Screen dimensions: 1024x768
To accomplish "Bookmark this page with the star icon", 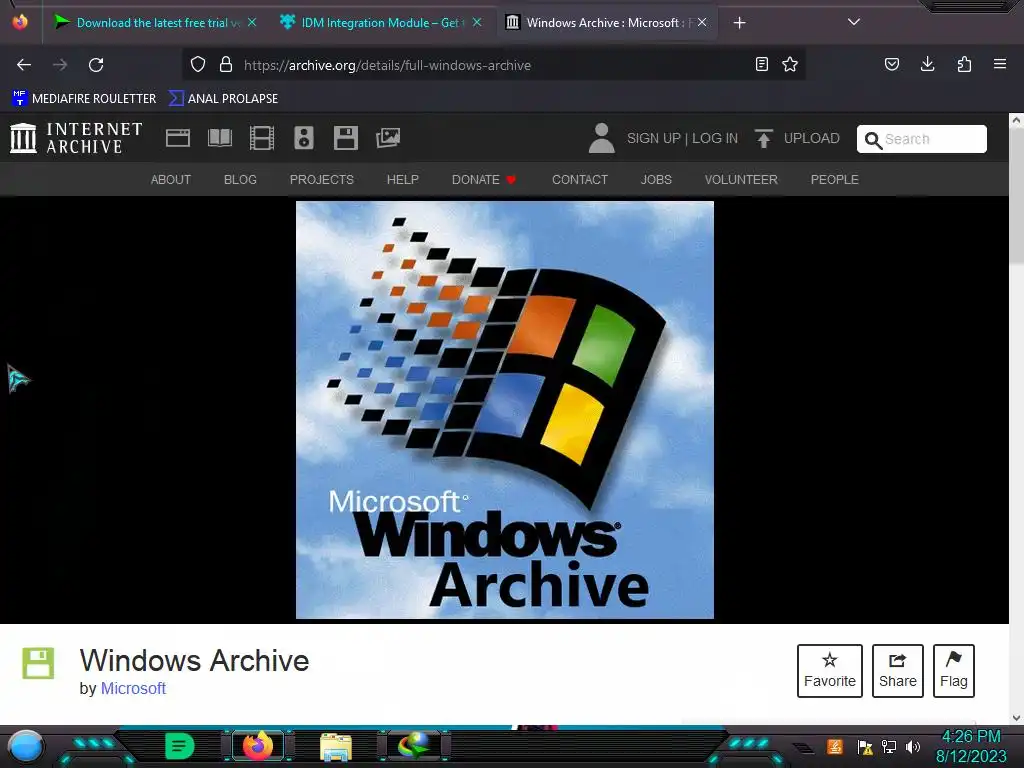I will pyautogui.click(x=790, y=64).
